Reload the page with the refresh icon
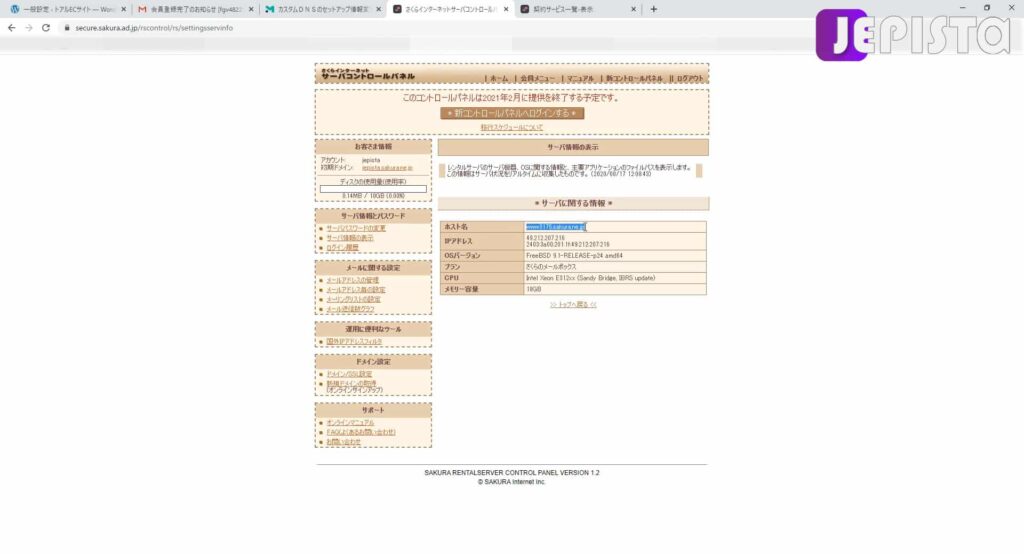1024x554 pixels. point(46,28)
